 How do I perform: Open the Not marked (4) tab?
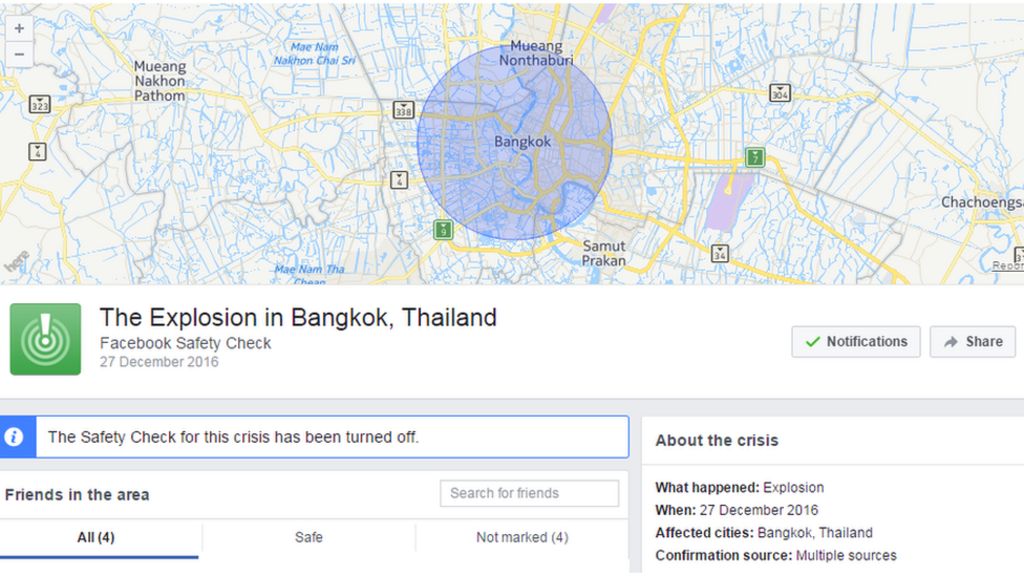[520, 537]
